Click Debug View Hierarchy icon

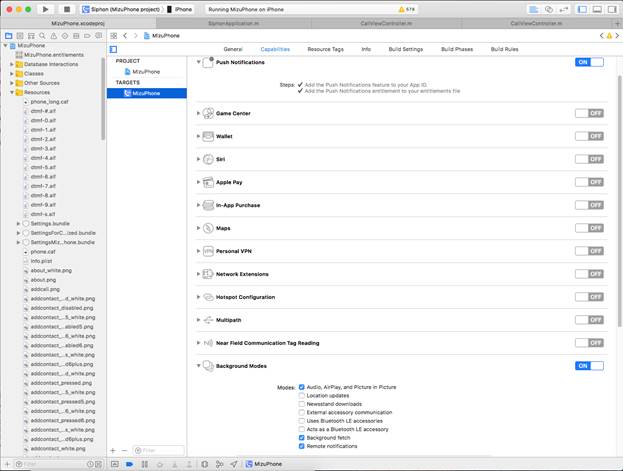[205, 464]
